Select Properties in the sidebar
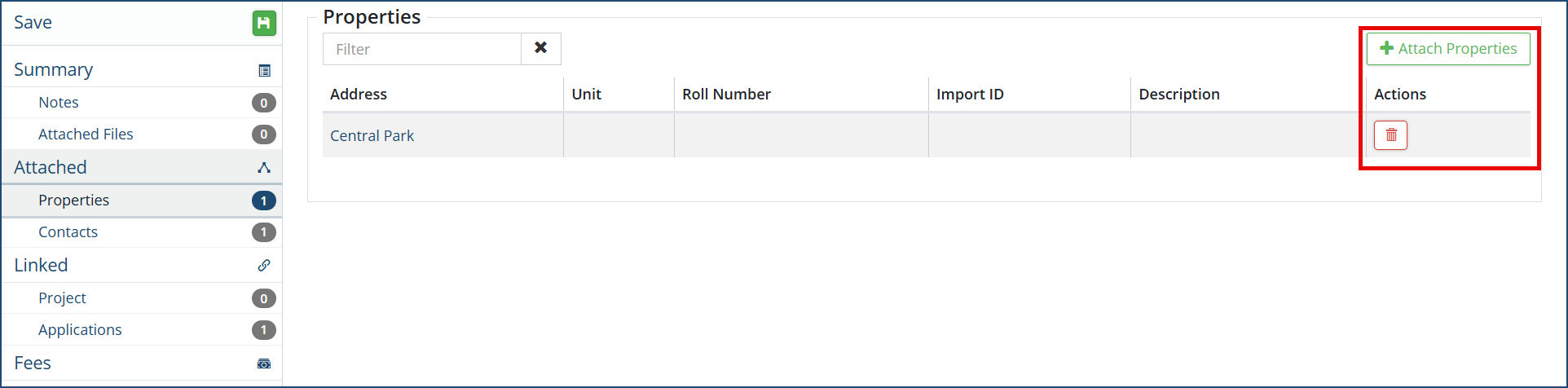This screenshot has height=388, width=1568. [x=73, y=201]
